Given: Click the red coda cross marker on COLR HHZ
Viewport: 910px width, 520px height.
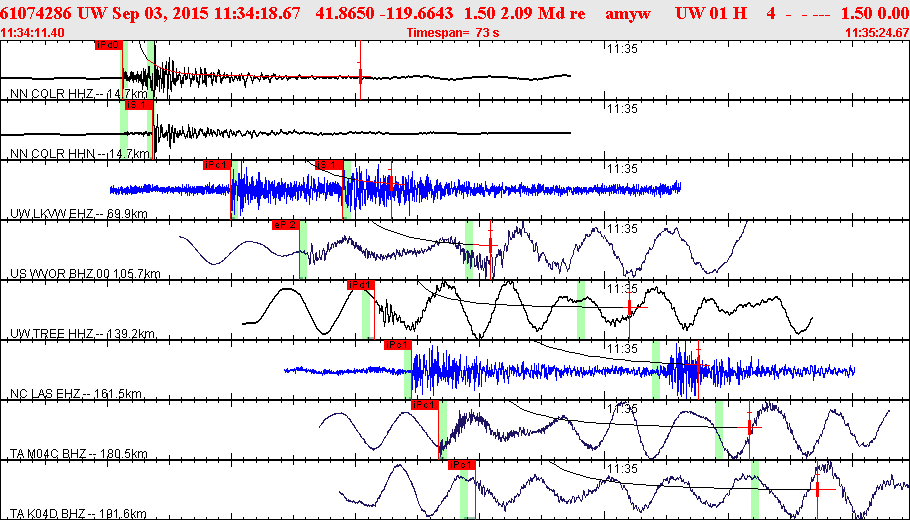Looking at the screenshot, I should coord(360,75).
